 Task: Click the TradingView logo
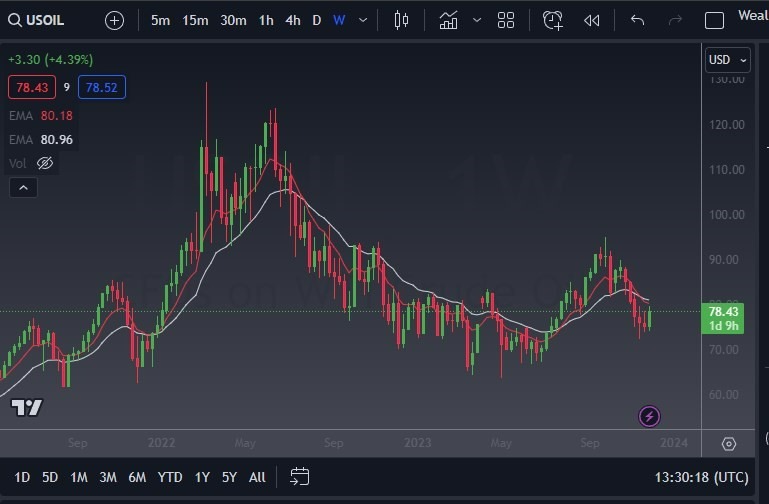click(x=27, y=407)
